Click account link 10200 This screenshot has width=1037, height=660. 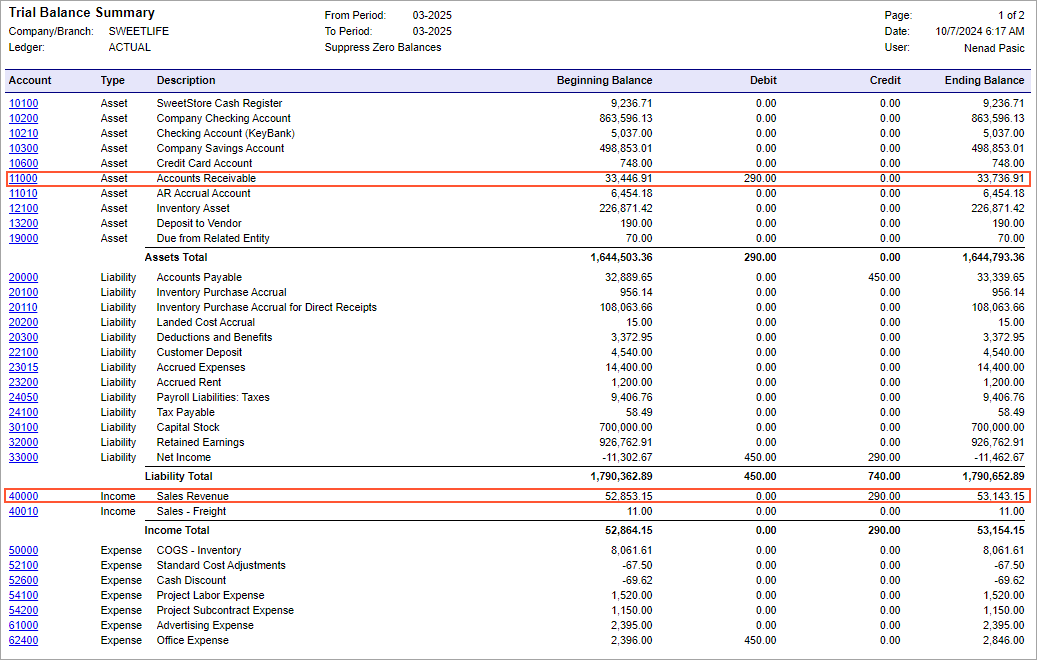23,118
